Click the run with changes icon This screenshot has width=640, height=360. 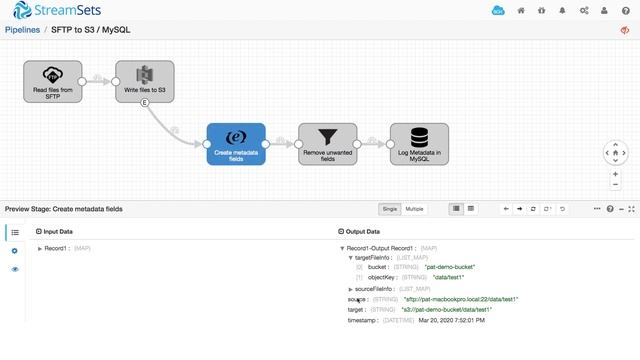[x=547, y=209]
